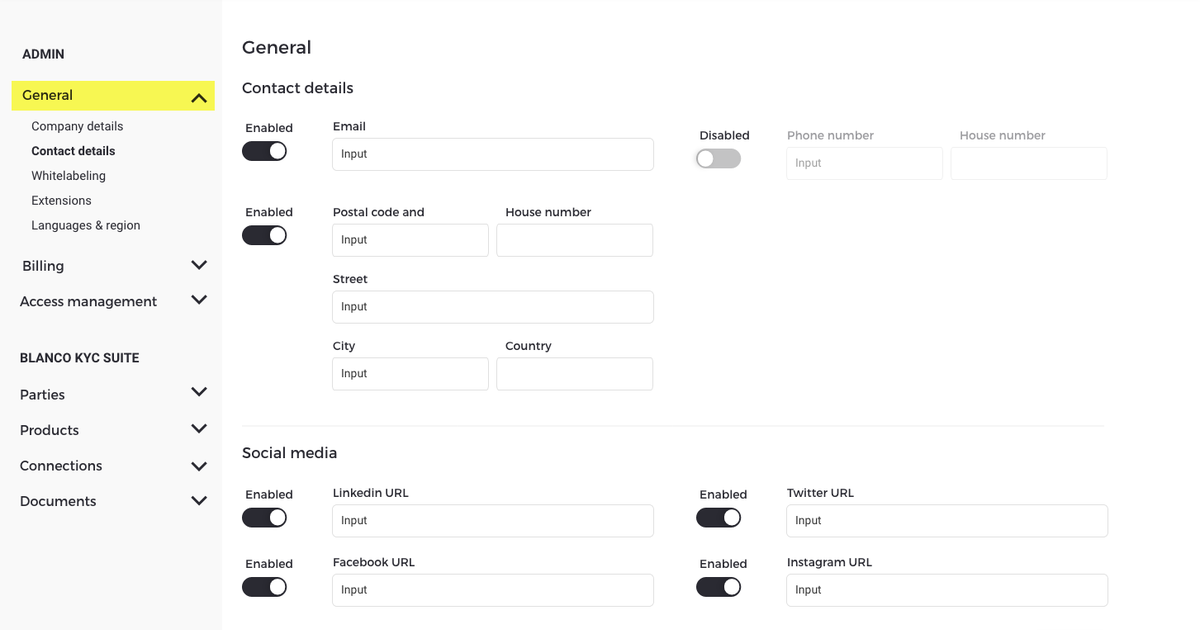
Task: Disable the Postal code address toggle
Action: [x=264, y=236]
